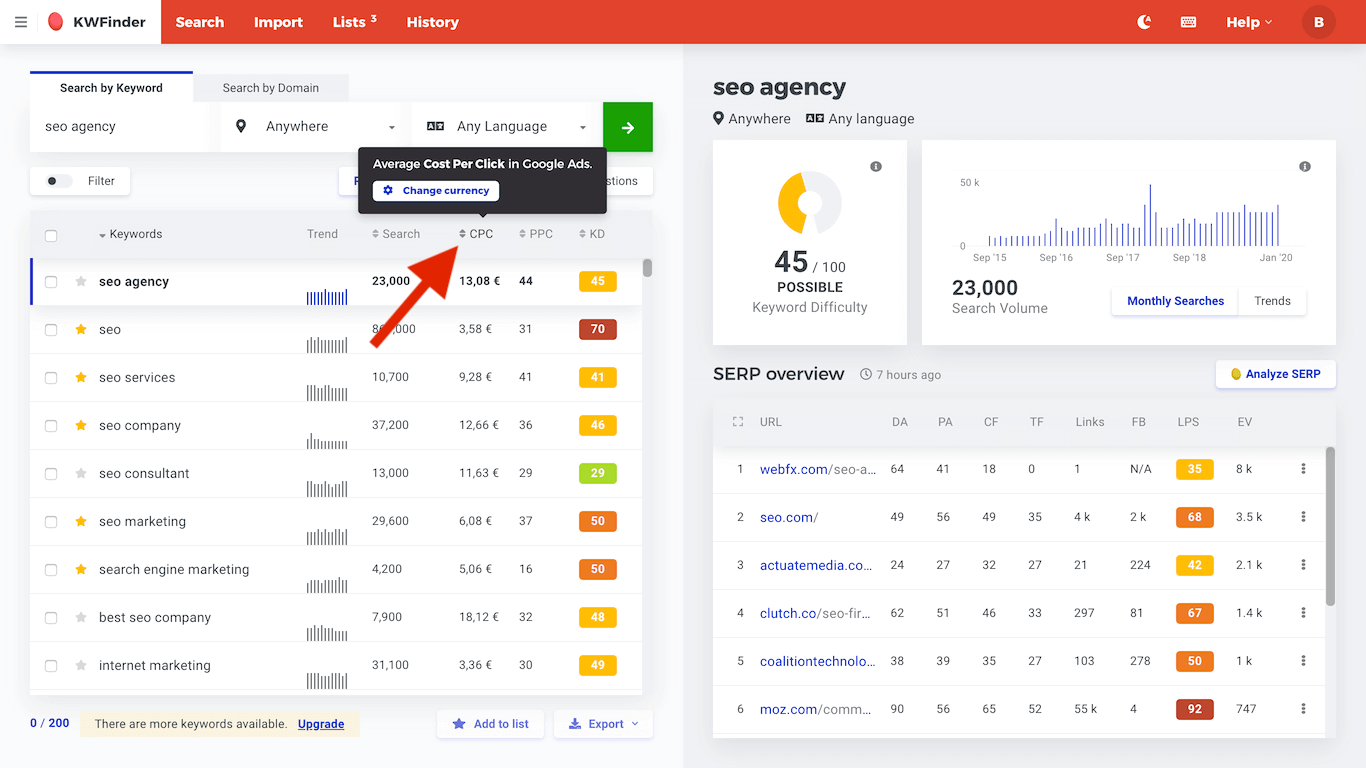Click the yellow KD 45 badge for seo agency

coord(598,281)
